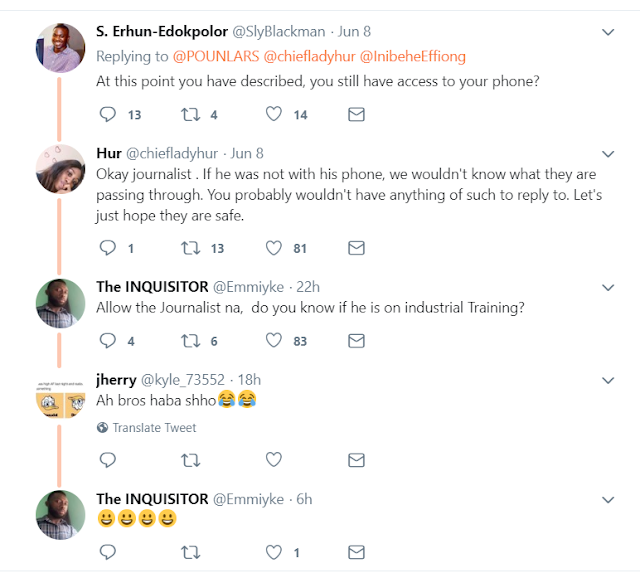Reply to Hur's 'Okay journalist' tweet
640x578 pixels.
point(110,248)
